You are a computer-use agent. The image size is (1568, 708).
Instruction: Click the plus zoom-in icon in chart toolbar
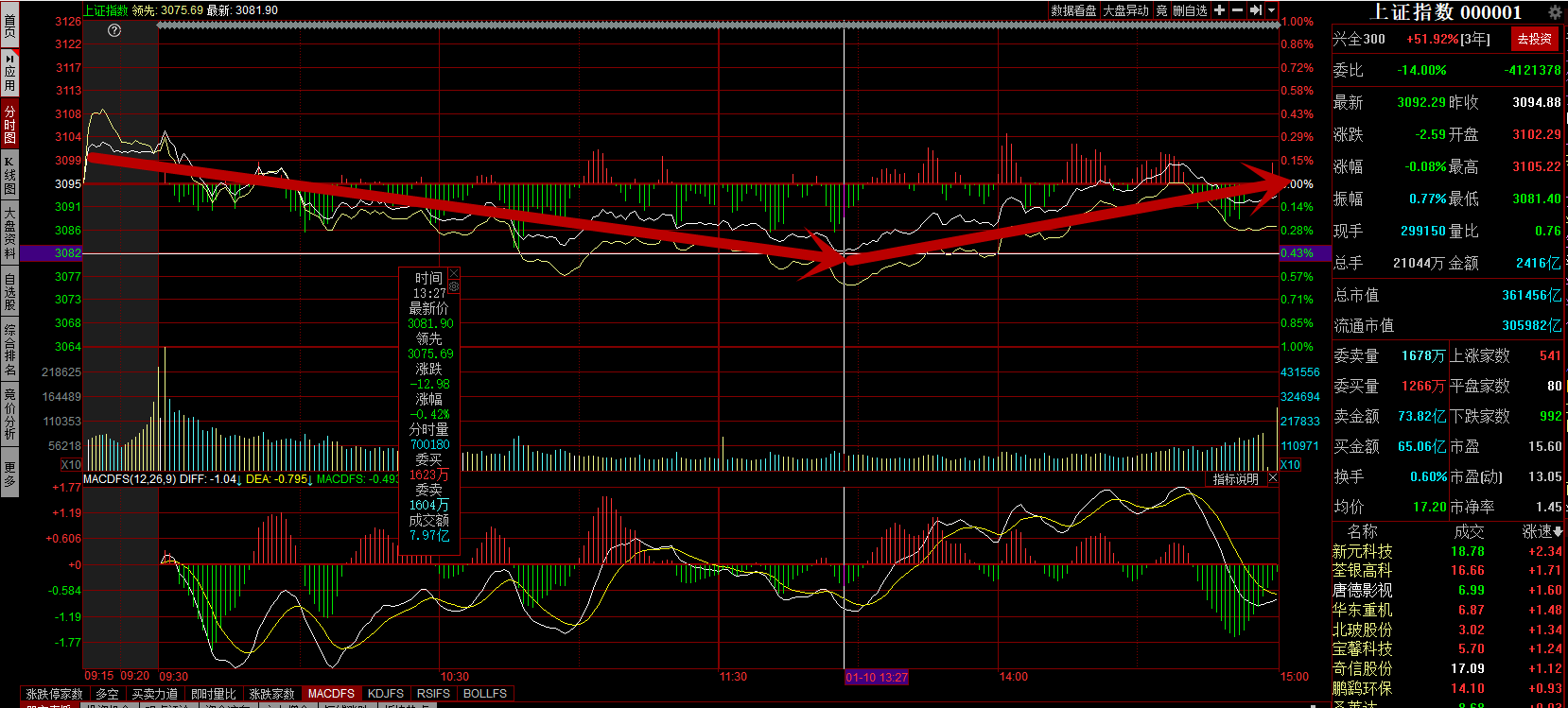click(1220, 10)
